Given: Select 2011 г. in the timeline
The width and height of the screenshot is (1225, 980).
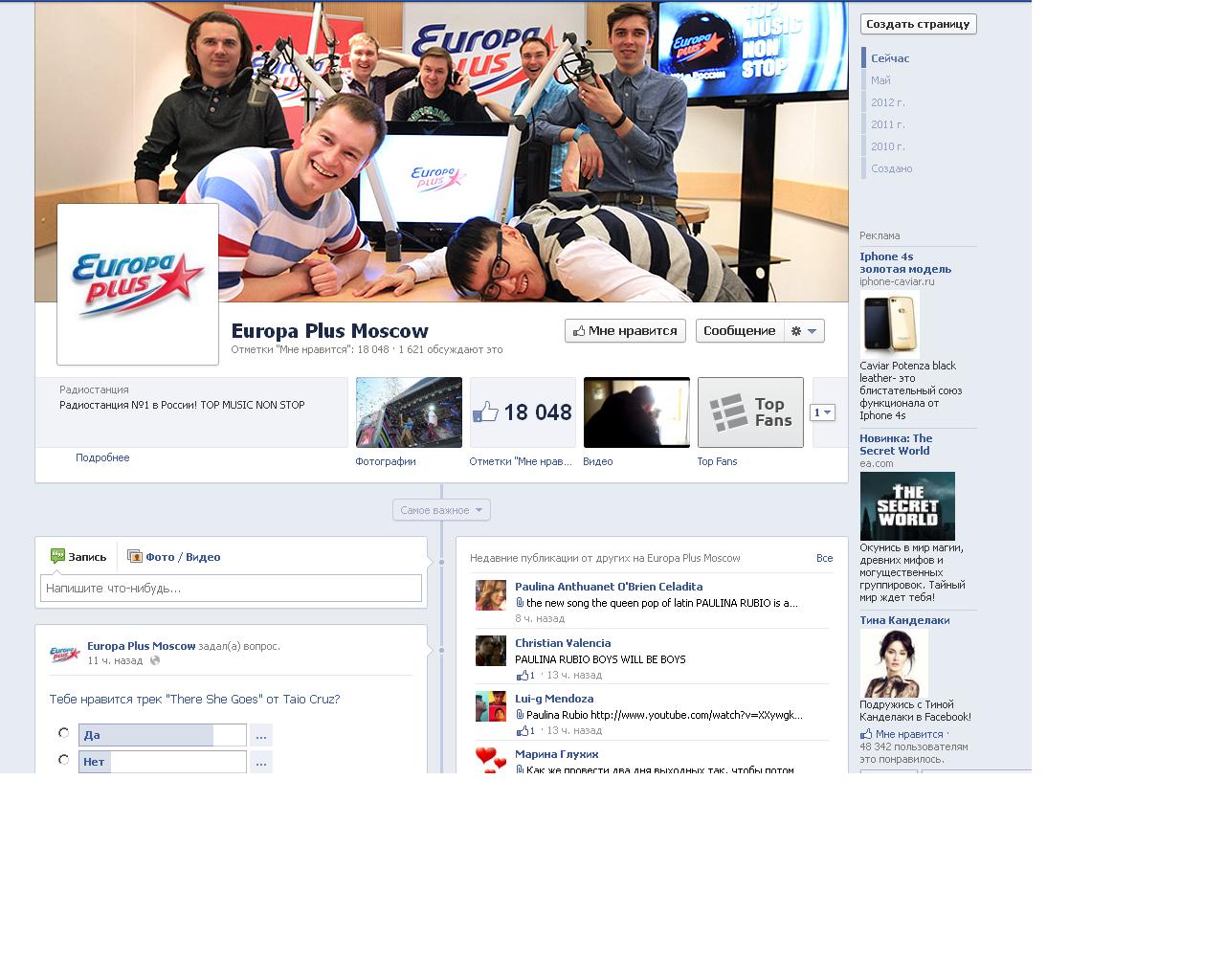Looking at the screenshot, I should click(887, 124).
